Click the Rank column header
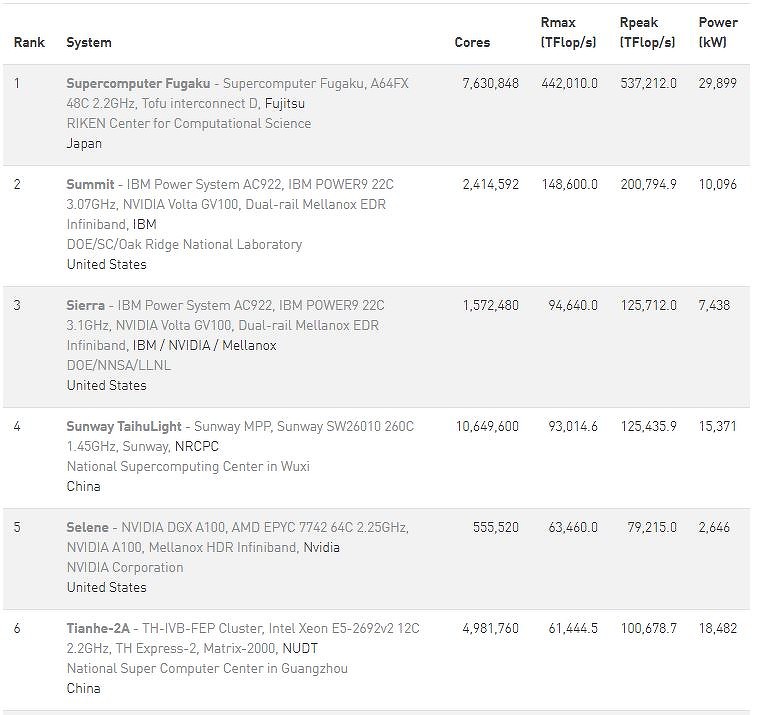Image resolution: width=758 pixels, height=715 pixels. [x=29, y=43]
